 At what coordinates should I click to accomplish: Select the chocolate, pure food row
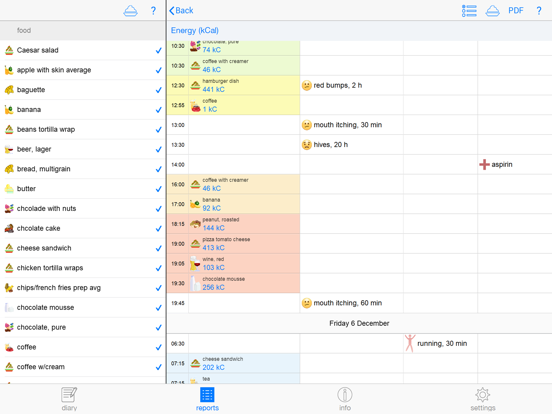82,327
